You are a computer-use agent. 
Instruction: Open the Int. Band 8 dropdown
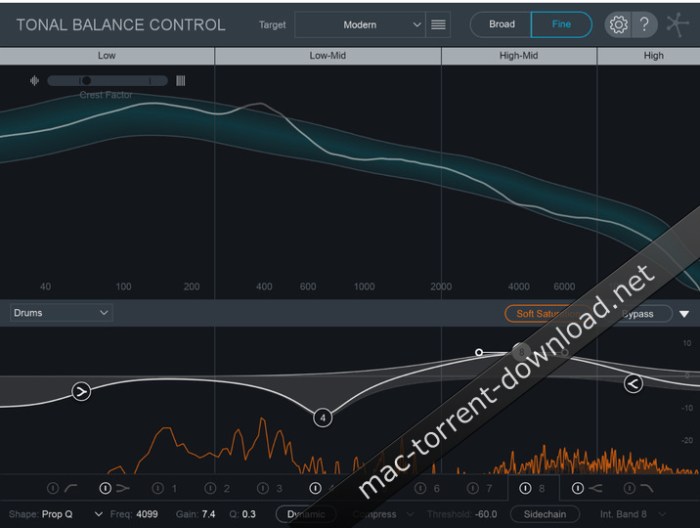tap(633, 514)
